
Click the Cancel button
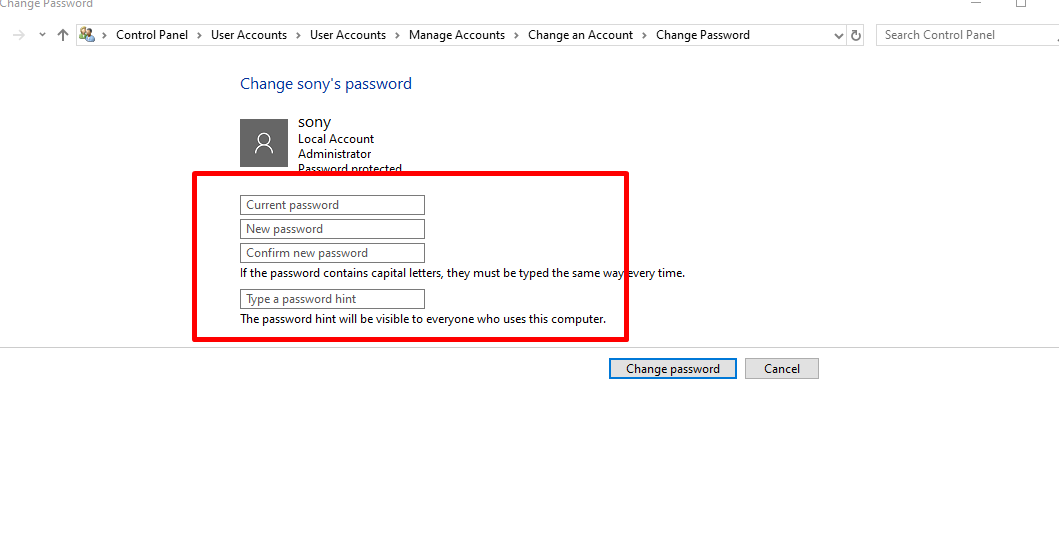(781, 368)
